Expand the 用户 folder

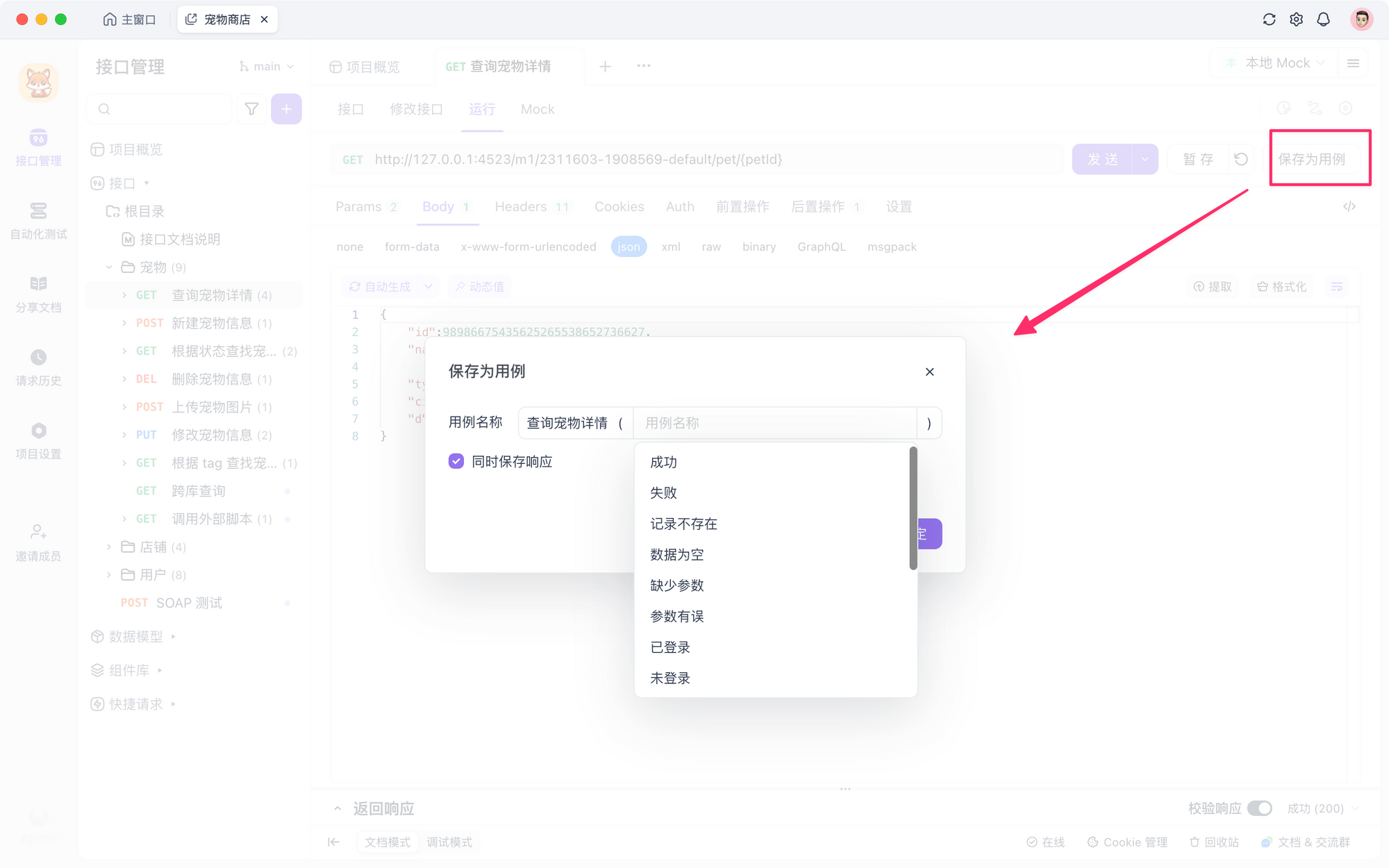109,575
